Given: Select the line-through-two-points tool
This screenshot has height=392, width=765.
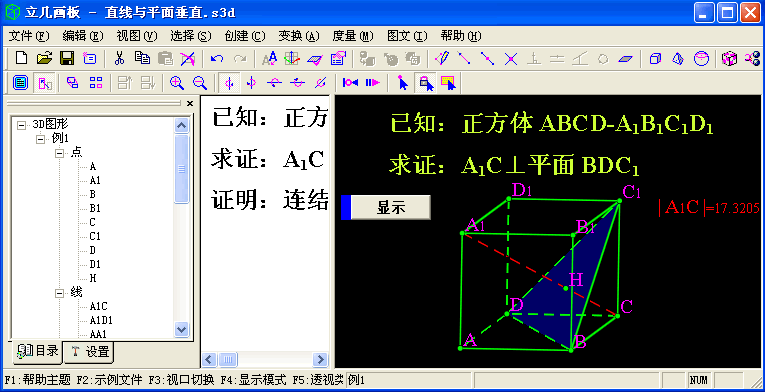Looking at the screenshot, I should pyautogui.click(x=464, y=59).
